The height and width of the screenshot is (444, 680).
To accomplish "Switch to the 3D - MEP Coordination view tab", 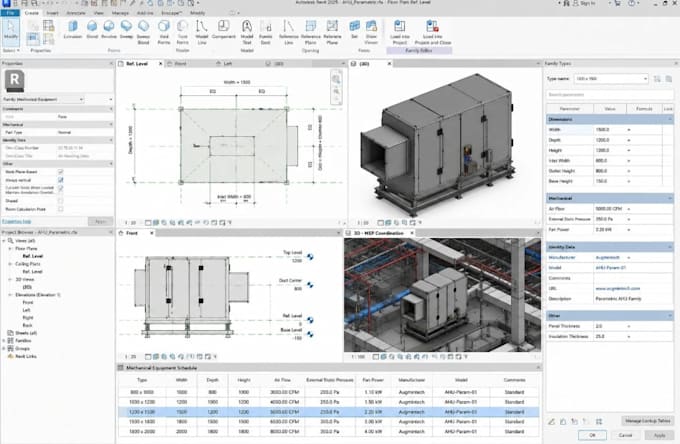I will 380,233.
